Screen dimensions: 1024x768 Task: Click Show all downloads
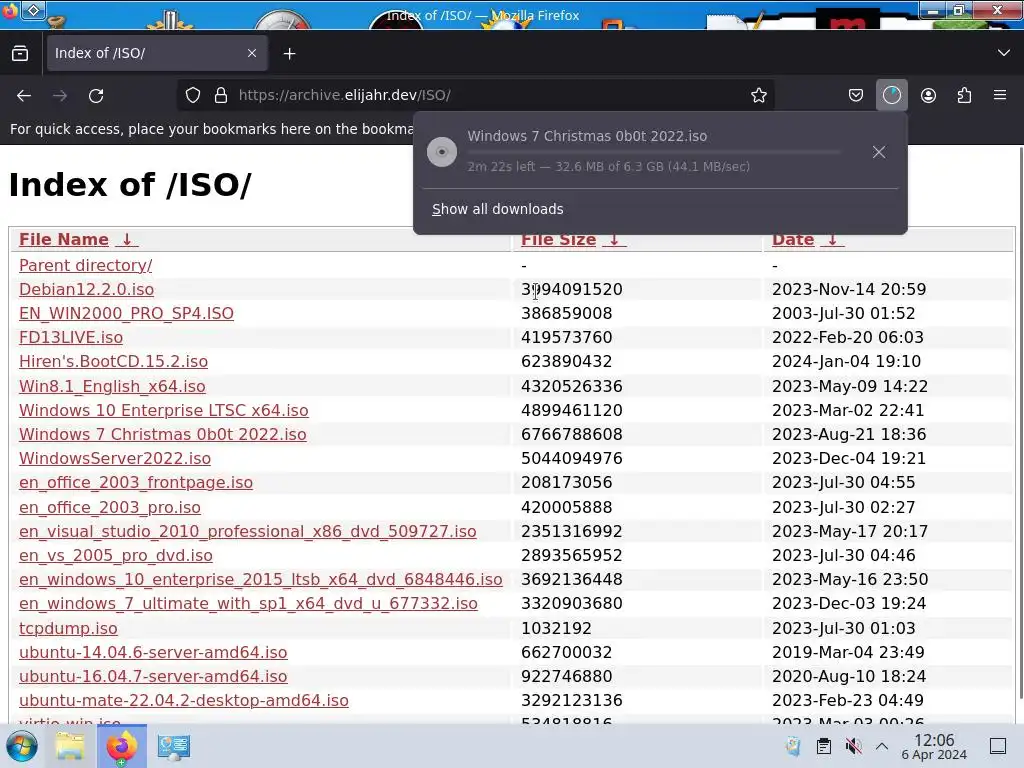coord(497,209)
